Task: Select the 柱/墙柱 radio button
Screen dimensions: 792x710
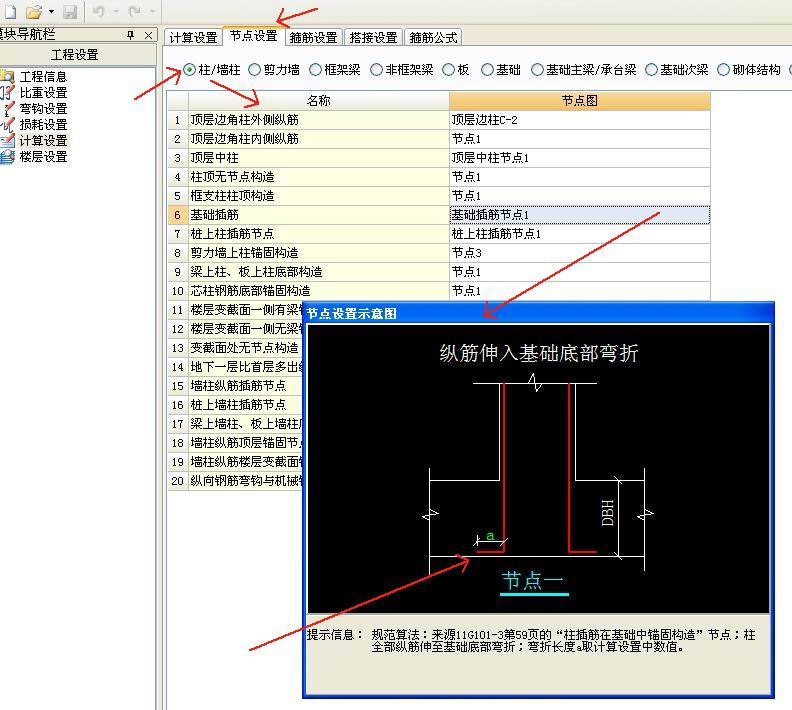Action: click(x=189, y=70)
